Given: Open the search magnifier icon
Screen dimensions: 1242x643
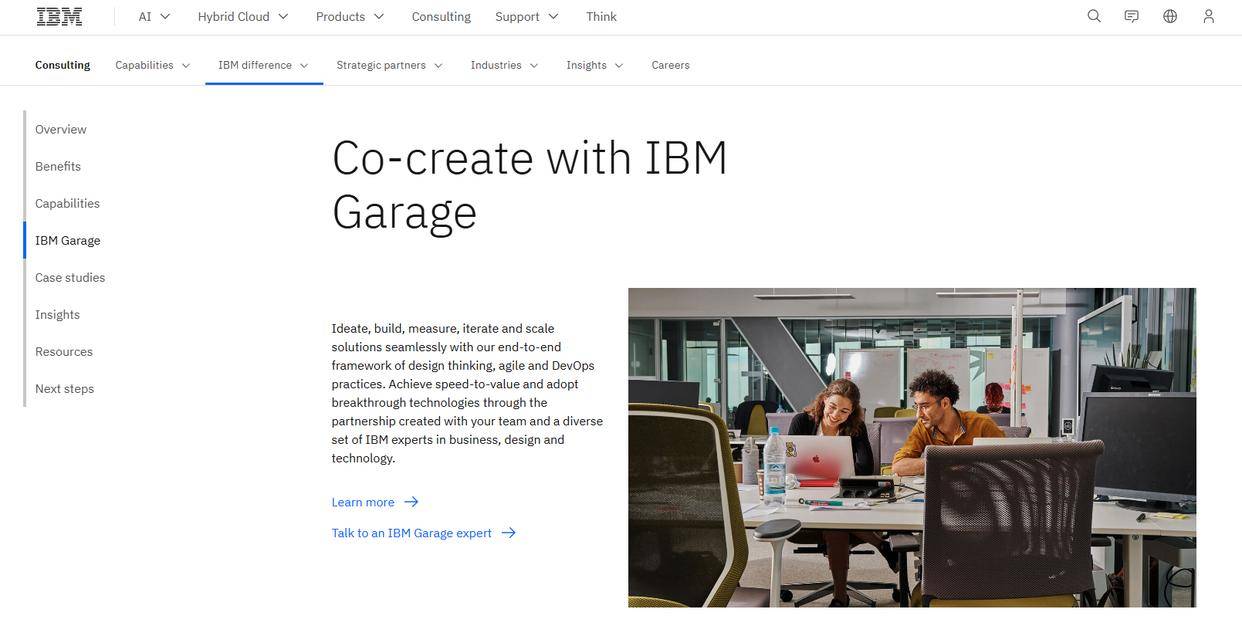Looking at the screenshot, I should [x=1094, y=16].
